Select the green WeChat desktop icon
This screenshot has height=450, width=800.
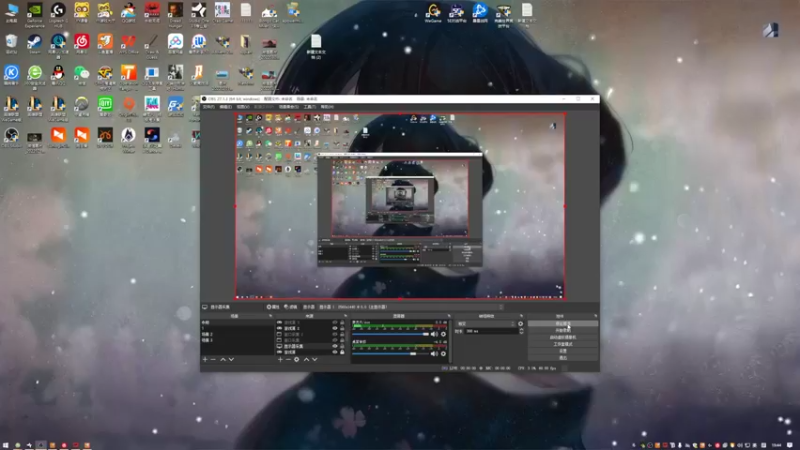82,73
